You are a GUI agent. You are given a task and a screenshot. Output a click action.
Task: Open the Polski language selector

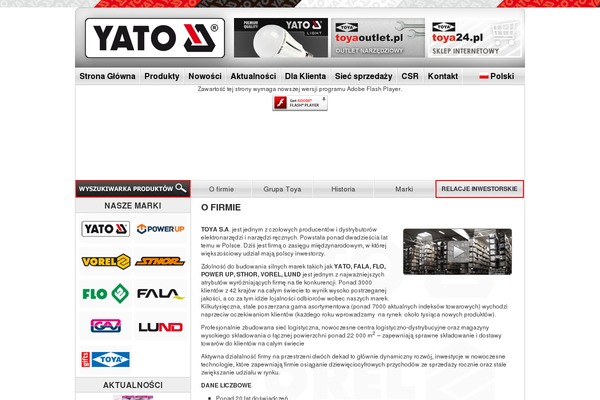(496, 76)
